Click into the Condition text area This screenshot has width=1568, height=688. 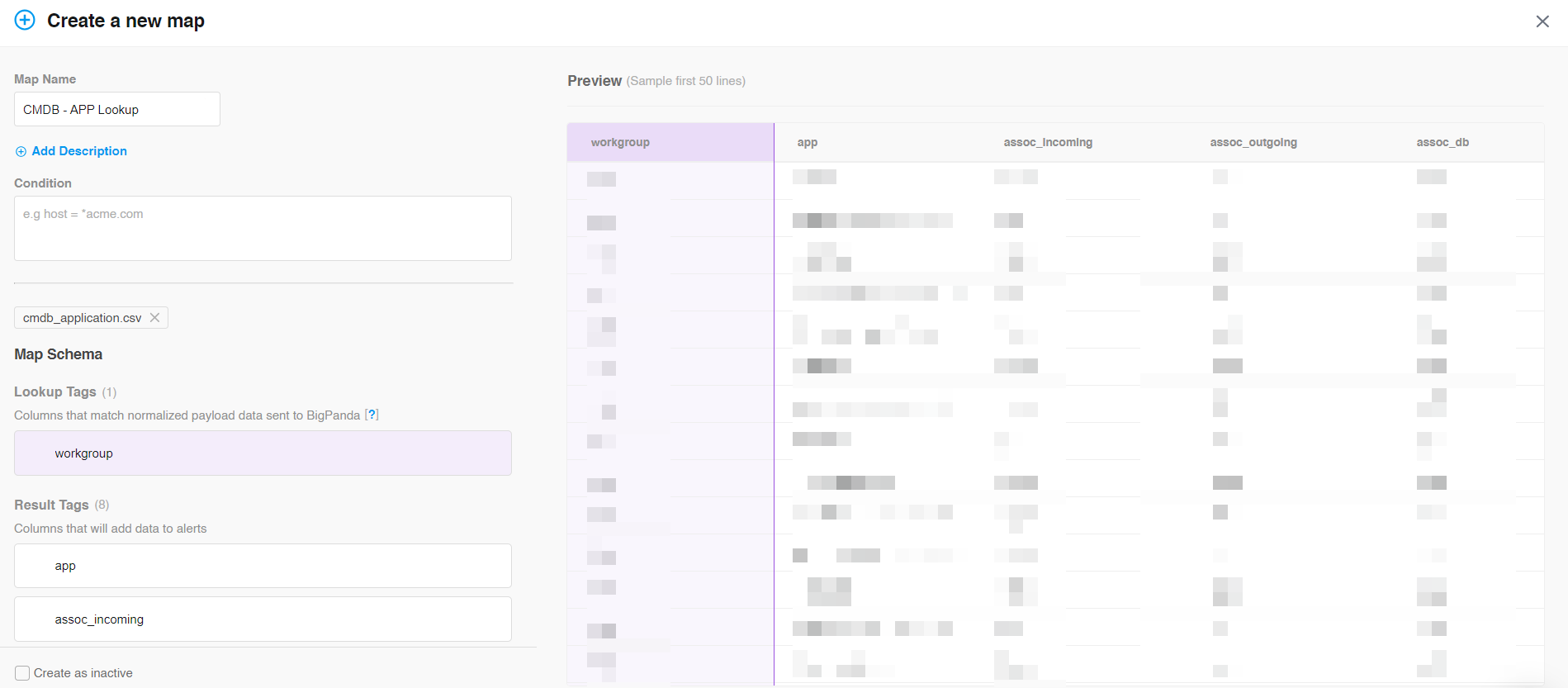(263, 229)
